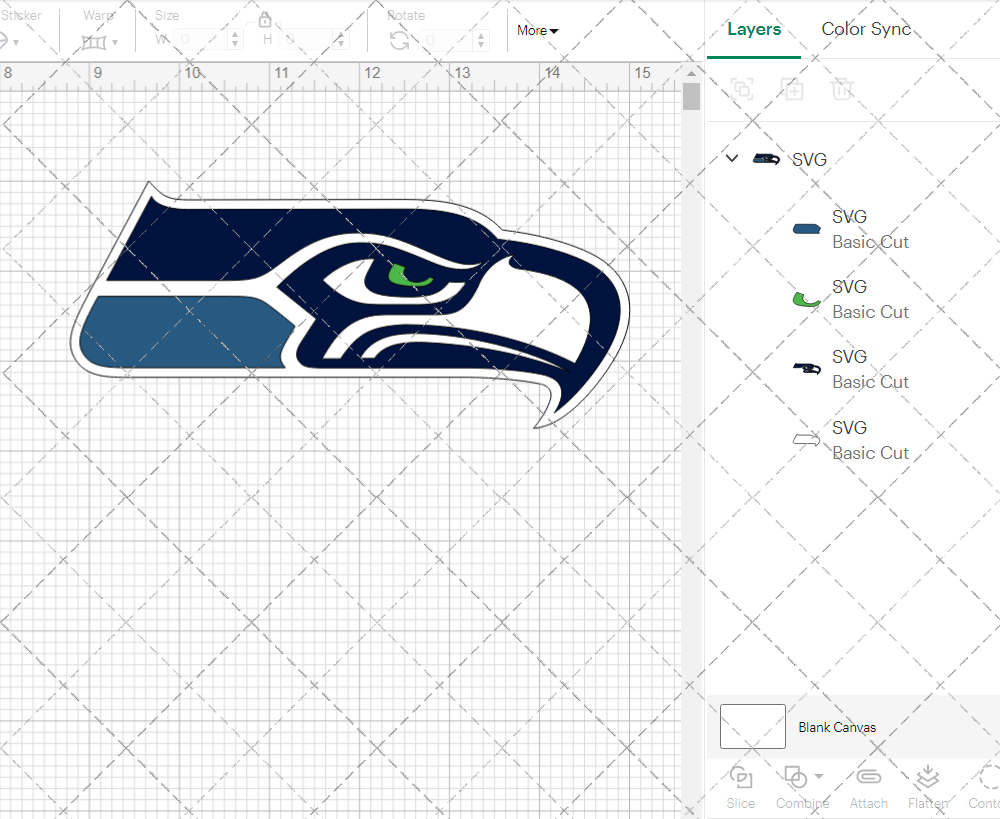Click the Attach paperclip icon
The height and width of the screenshot is (819, 1000).
point(868,778)
